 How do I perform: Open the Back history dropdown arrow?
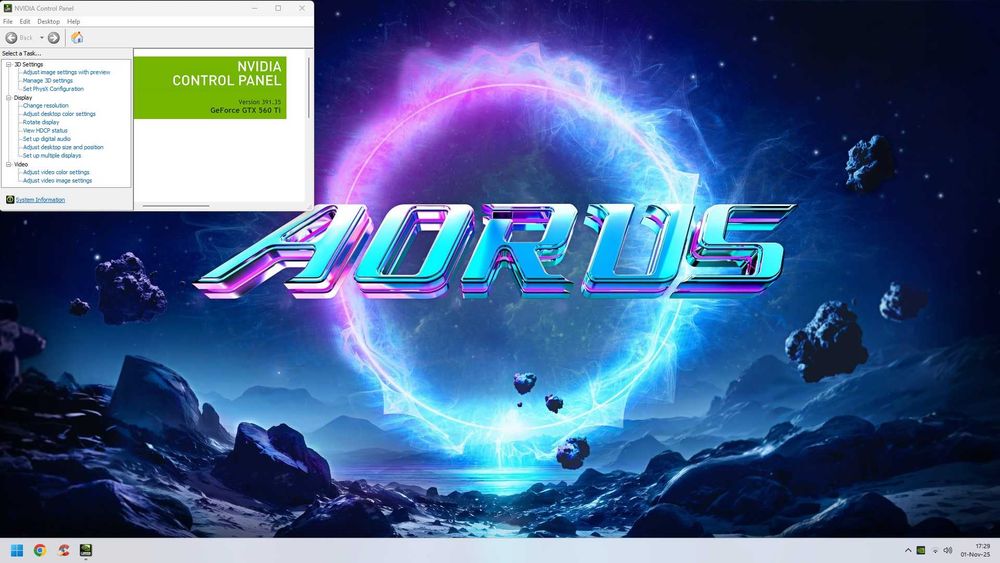41,38
